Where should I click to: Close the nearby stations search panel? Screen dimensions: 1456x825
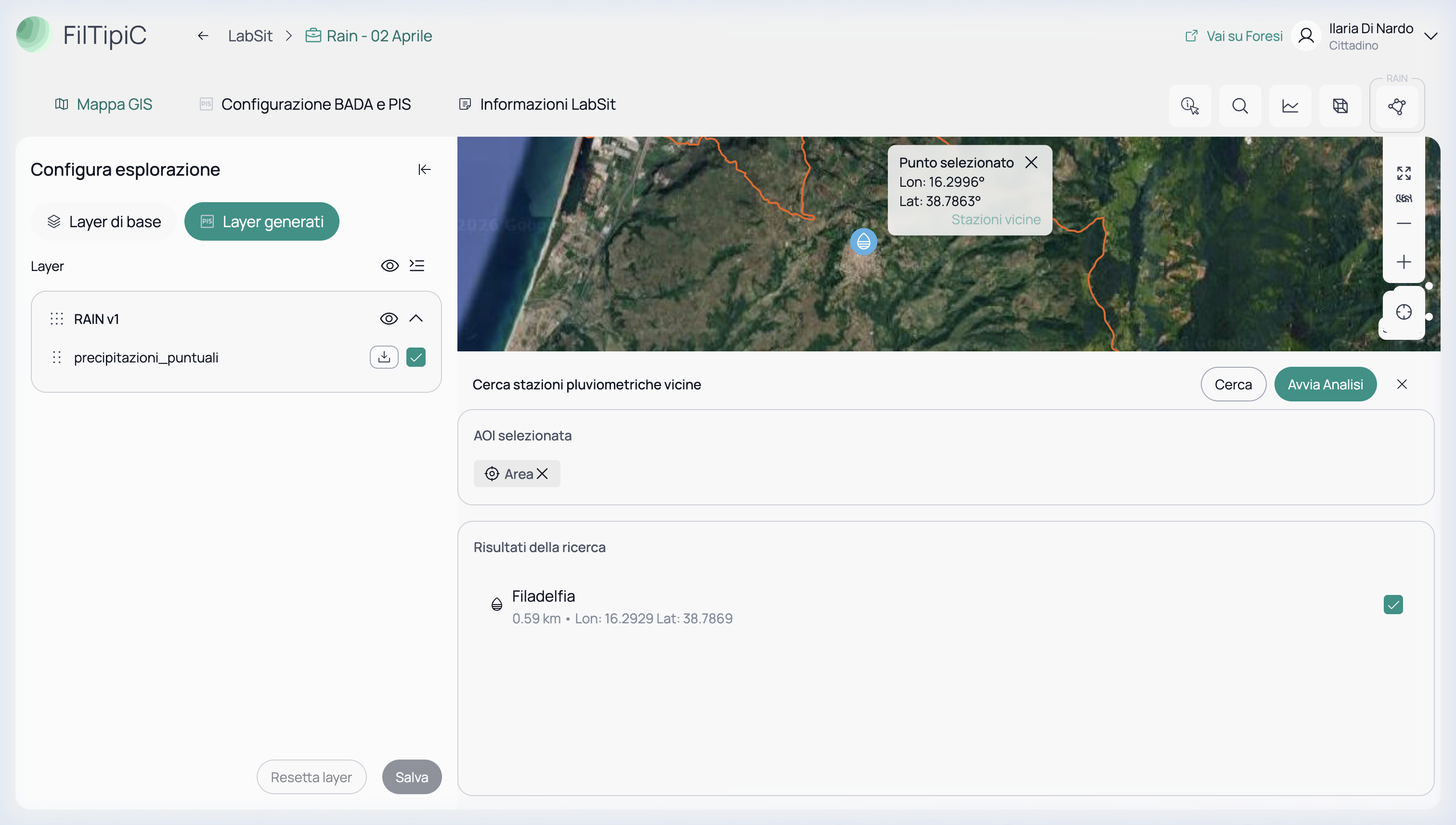pos(1402,384)
